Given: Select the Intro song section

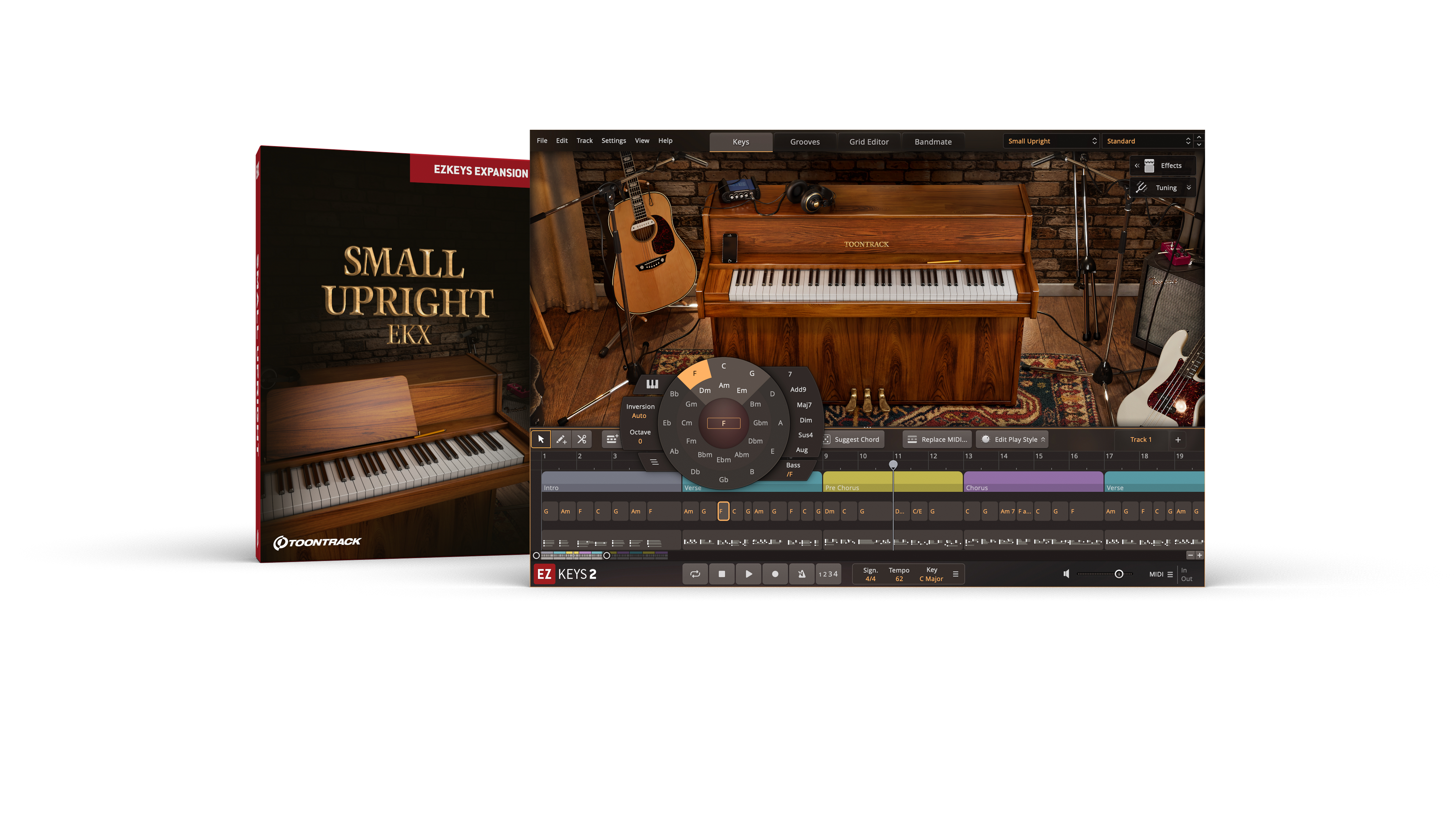Looking at the screenshot, I should [611, 482].
